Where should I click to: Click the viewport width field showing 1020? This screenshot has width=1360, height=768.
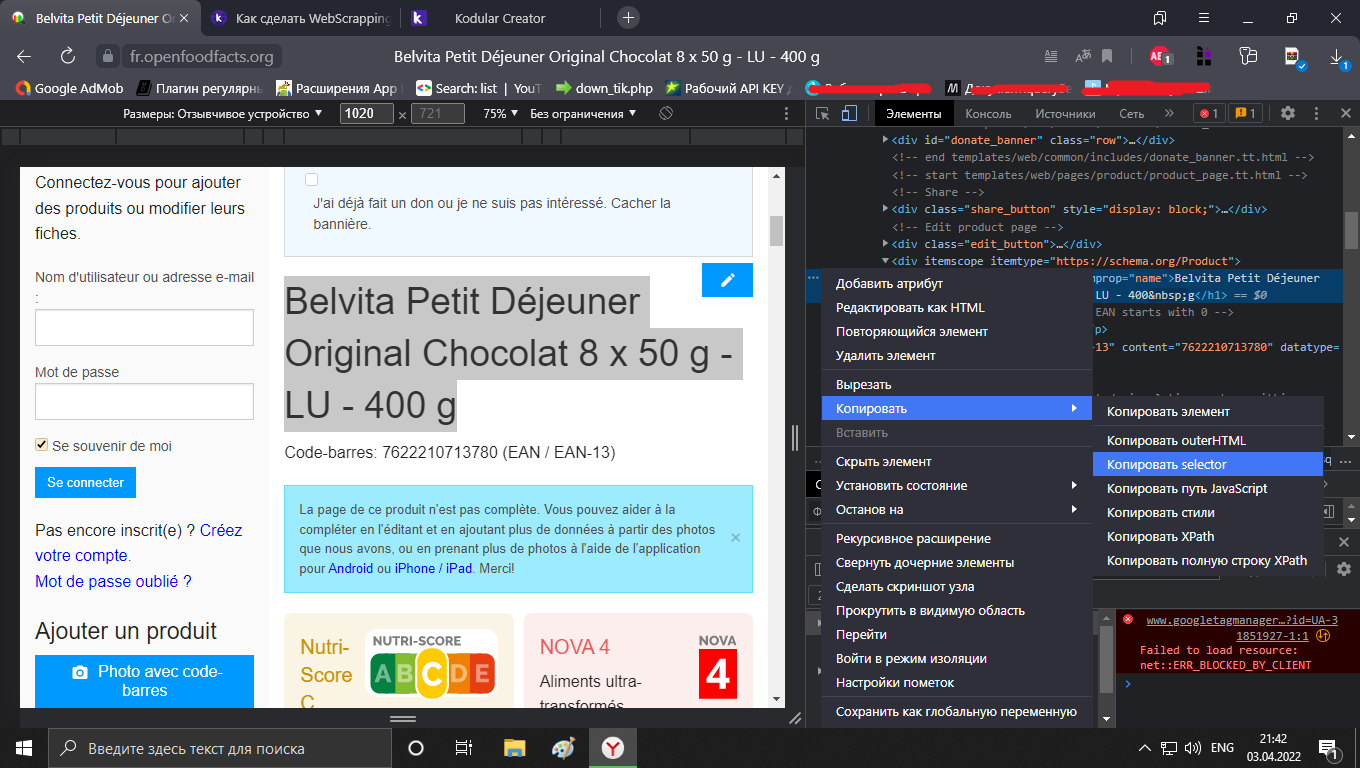tap(367, 114)
